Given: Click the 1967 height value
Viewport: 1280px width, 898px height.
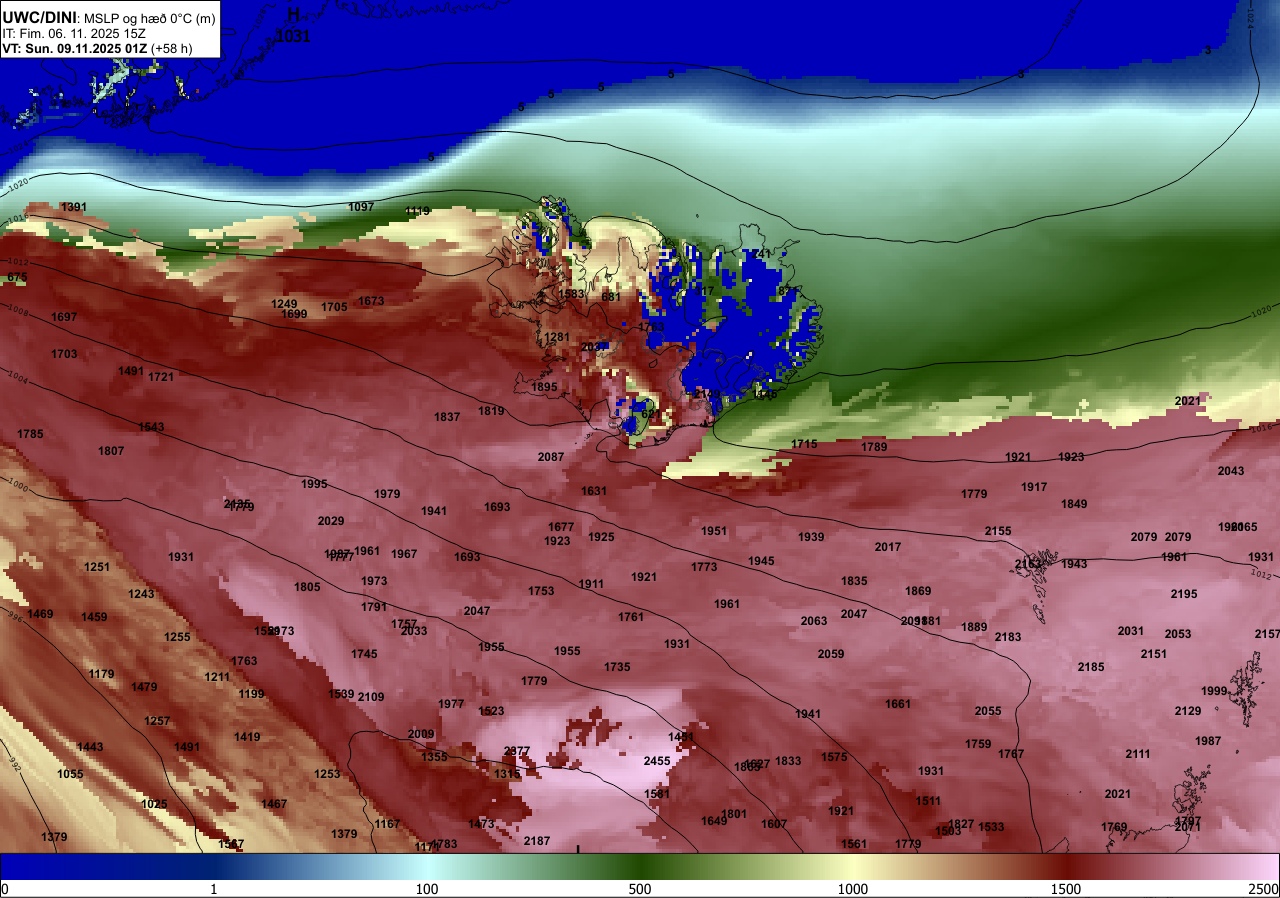Looking at the screenshot, I should point(404,554).
